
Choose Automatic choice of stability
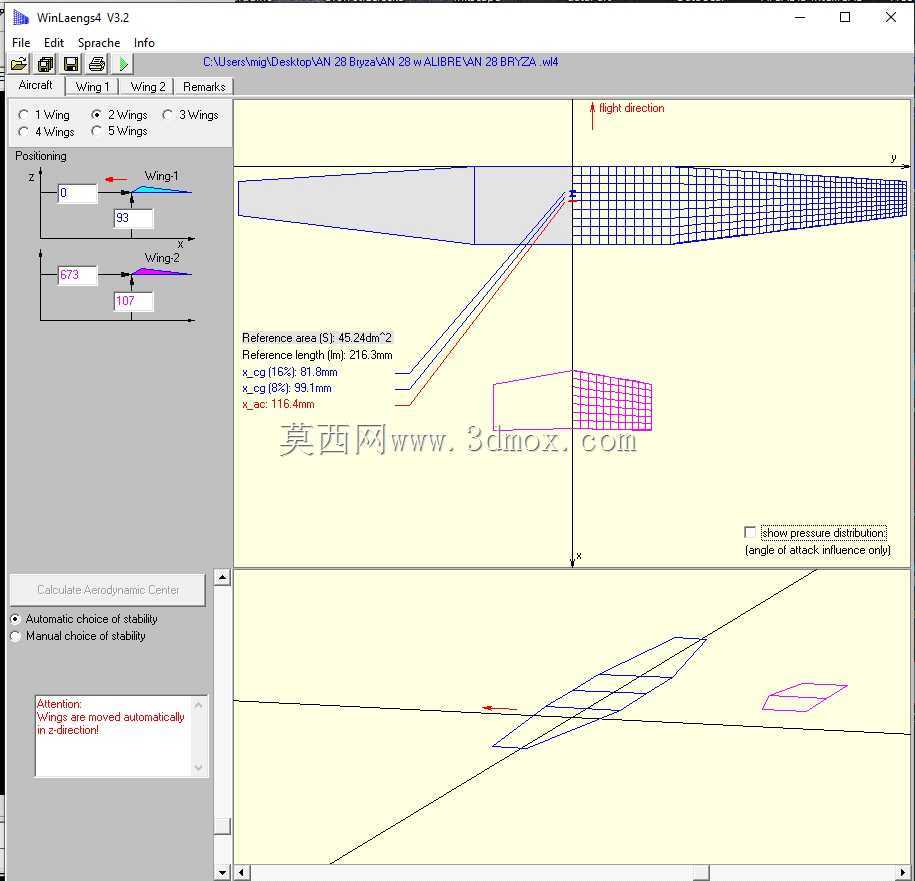pos(85,618)
